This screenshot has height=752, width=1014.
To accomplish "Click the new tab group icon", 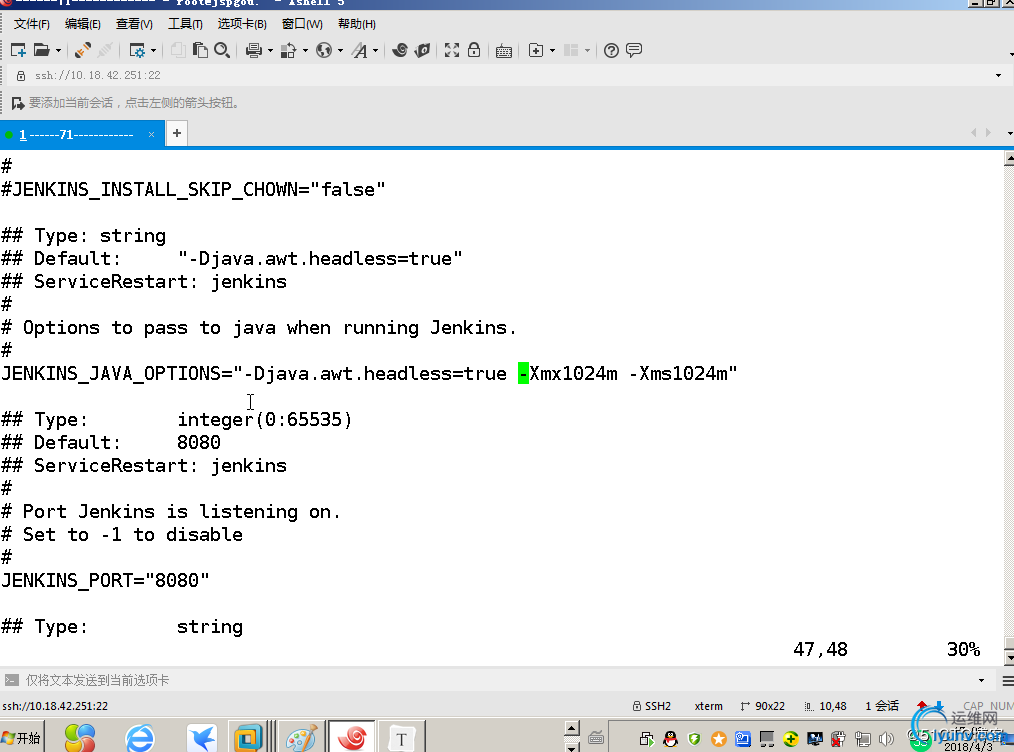I will tap(536, 50).
